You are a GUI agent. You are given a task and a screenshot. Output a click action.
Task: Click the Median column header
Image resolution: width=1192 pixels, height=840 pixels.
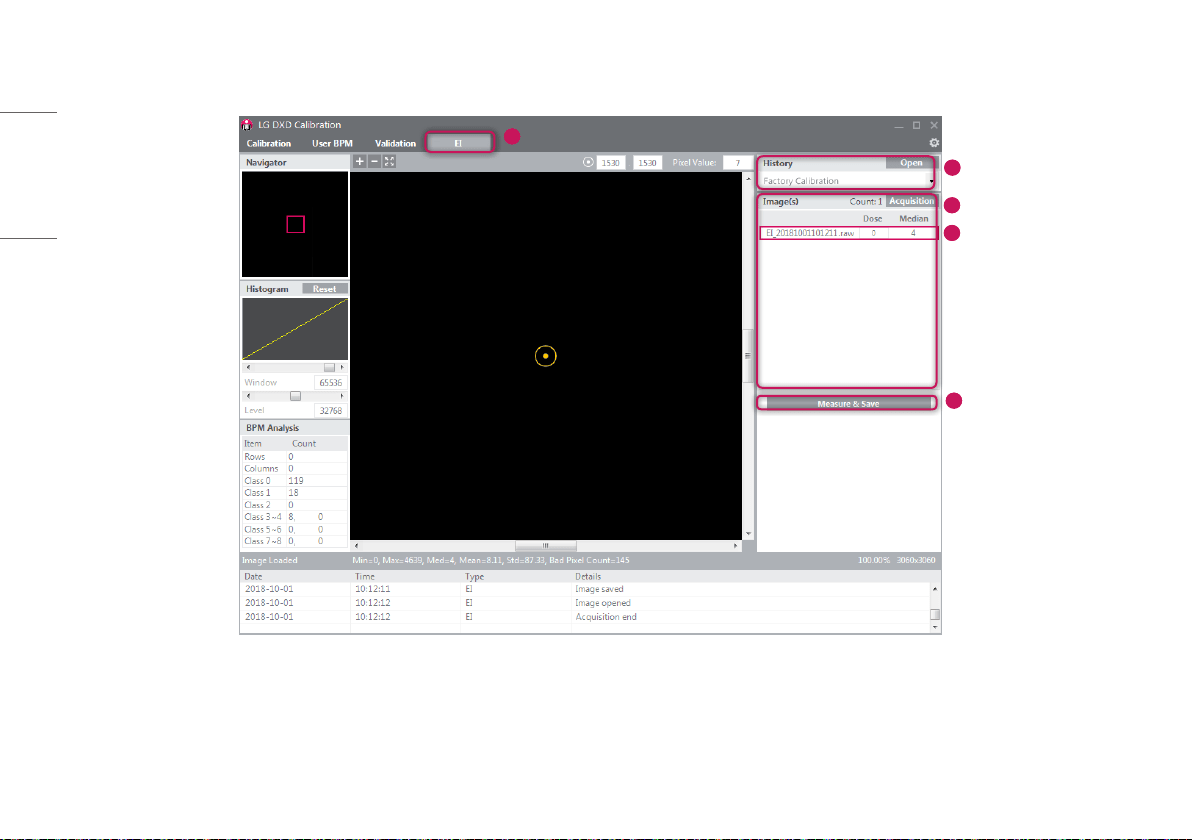click(x=913, y=218)
